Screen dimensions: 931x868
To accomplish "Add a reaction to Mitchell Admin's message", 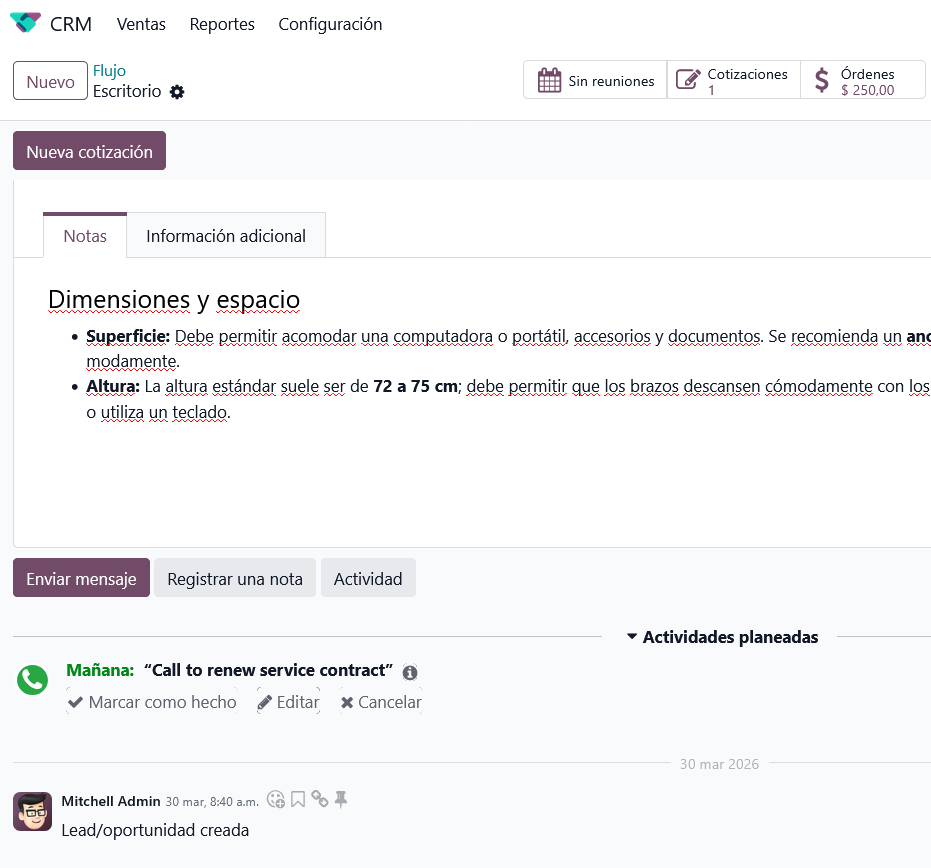I will click(276, 799).
